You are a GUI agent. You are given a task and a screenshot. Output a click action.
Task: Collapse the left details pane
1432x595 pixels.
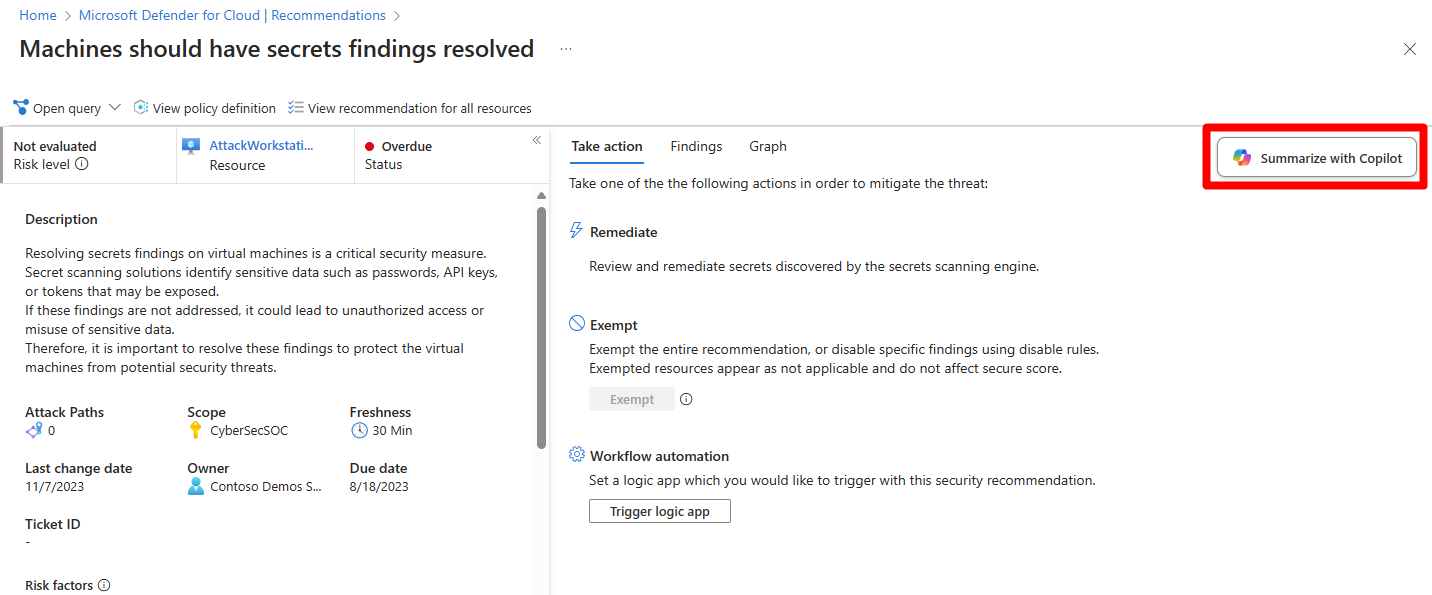(x=536, y=140)
